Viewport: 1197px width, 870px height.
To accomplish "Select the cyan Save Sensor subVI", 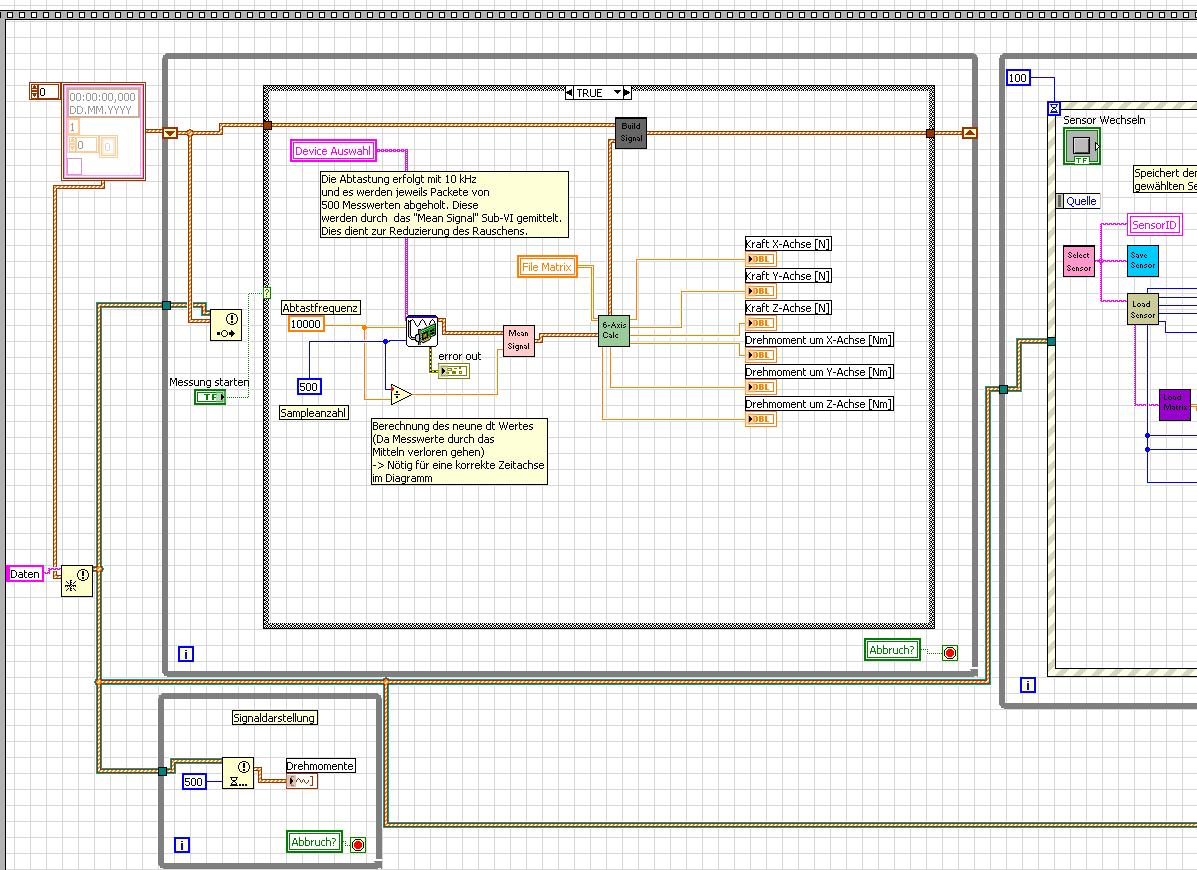I will (1143, 260).
